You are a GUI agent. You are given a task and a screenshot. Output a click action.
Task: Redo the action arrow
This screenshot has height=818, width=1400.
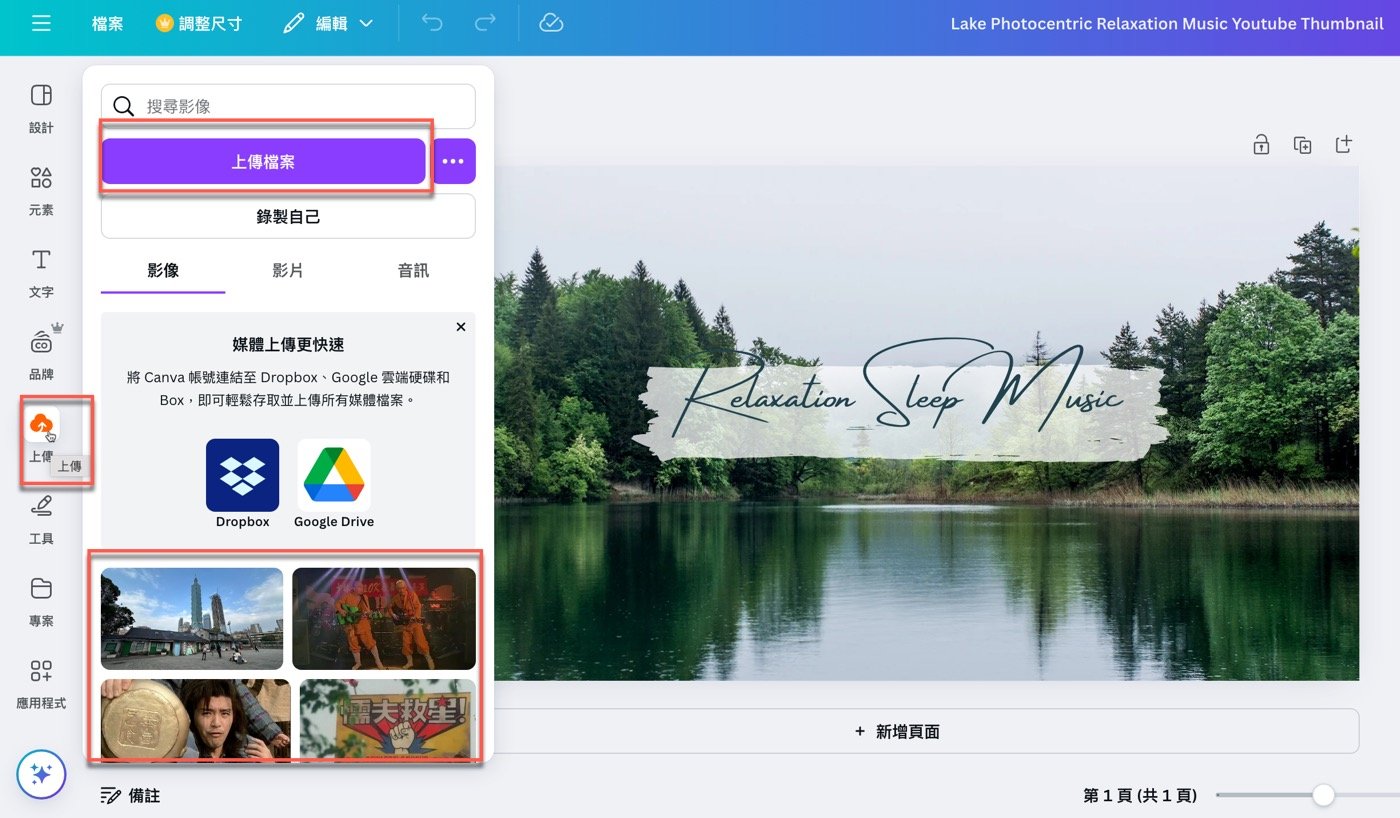pos(485,23)
